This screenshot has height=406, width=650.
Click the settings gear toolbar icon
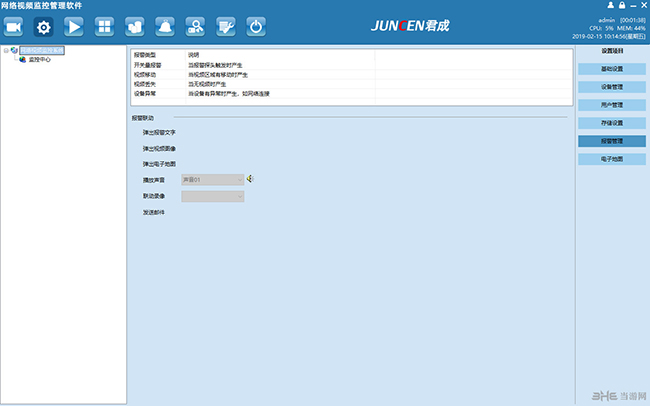[44, 27]
